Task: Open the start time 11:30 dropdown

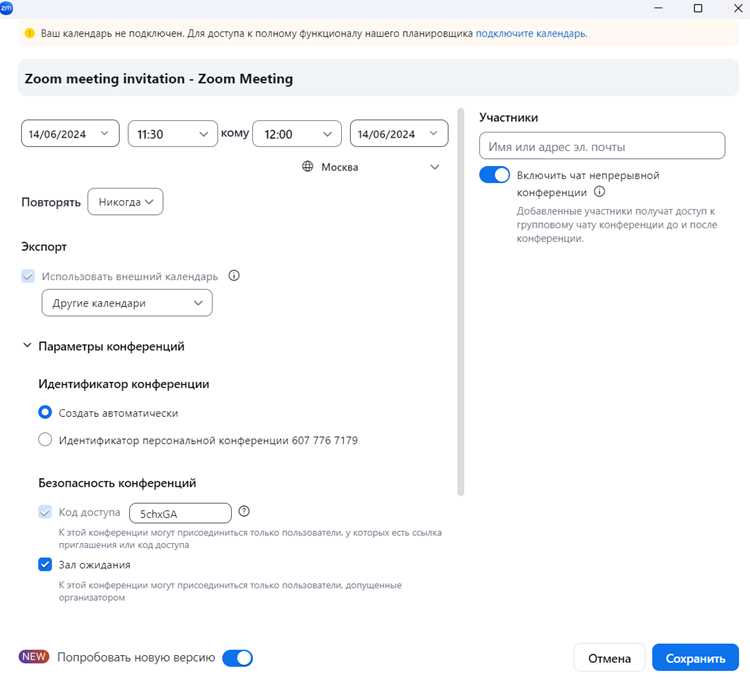Action: [x=173, y=133]
